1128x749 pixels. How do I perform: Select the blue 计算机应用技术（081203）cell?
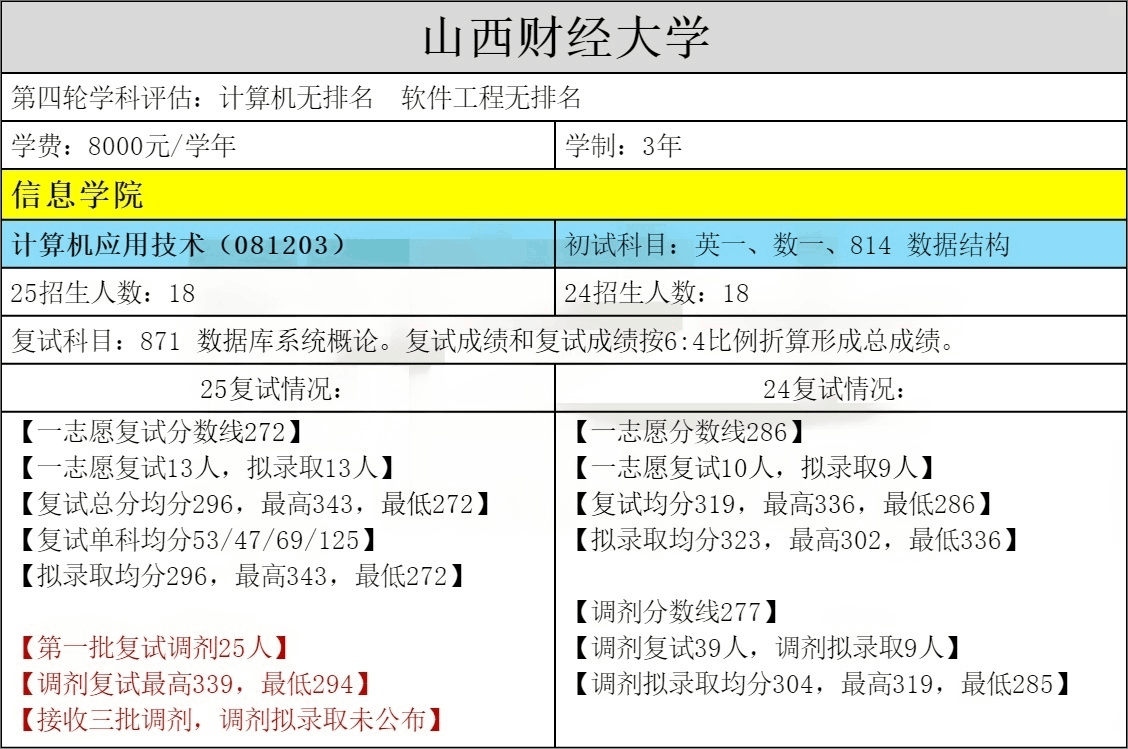pos(180,244)
